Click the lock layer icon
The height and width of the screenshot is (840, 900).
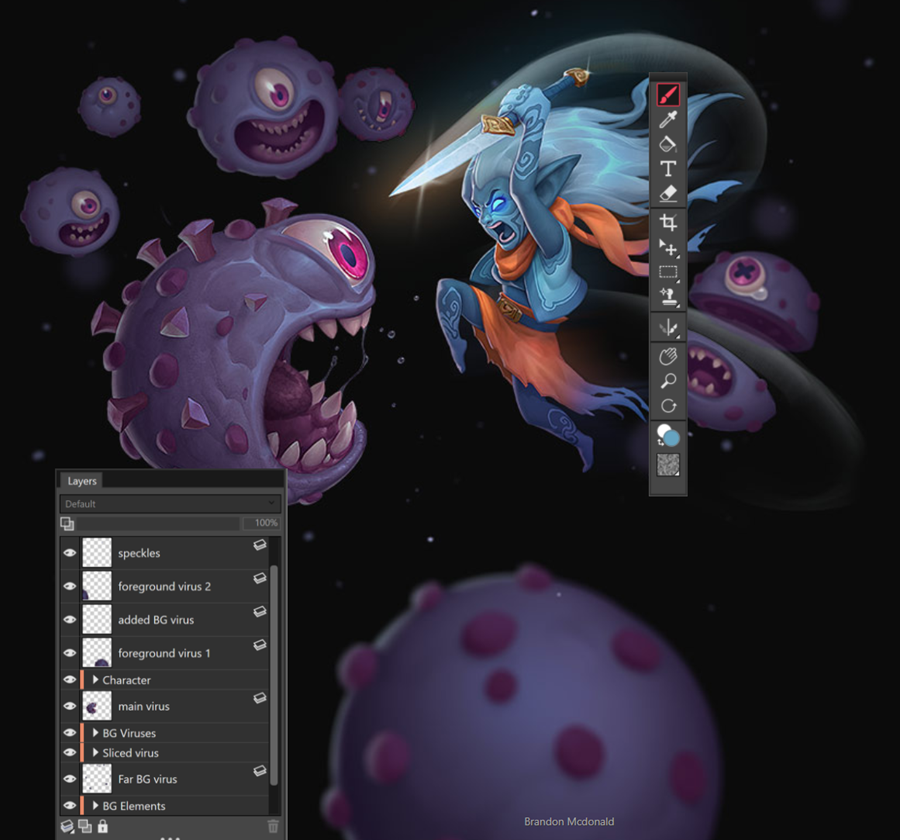(x=102, y=826)
